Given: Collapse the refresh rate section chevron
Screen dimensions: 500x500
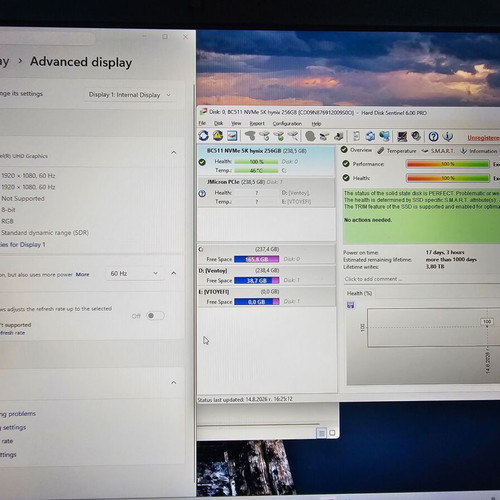Looking at the screenshot, I should [x=174, y=273].
